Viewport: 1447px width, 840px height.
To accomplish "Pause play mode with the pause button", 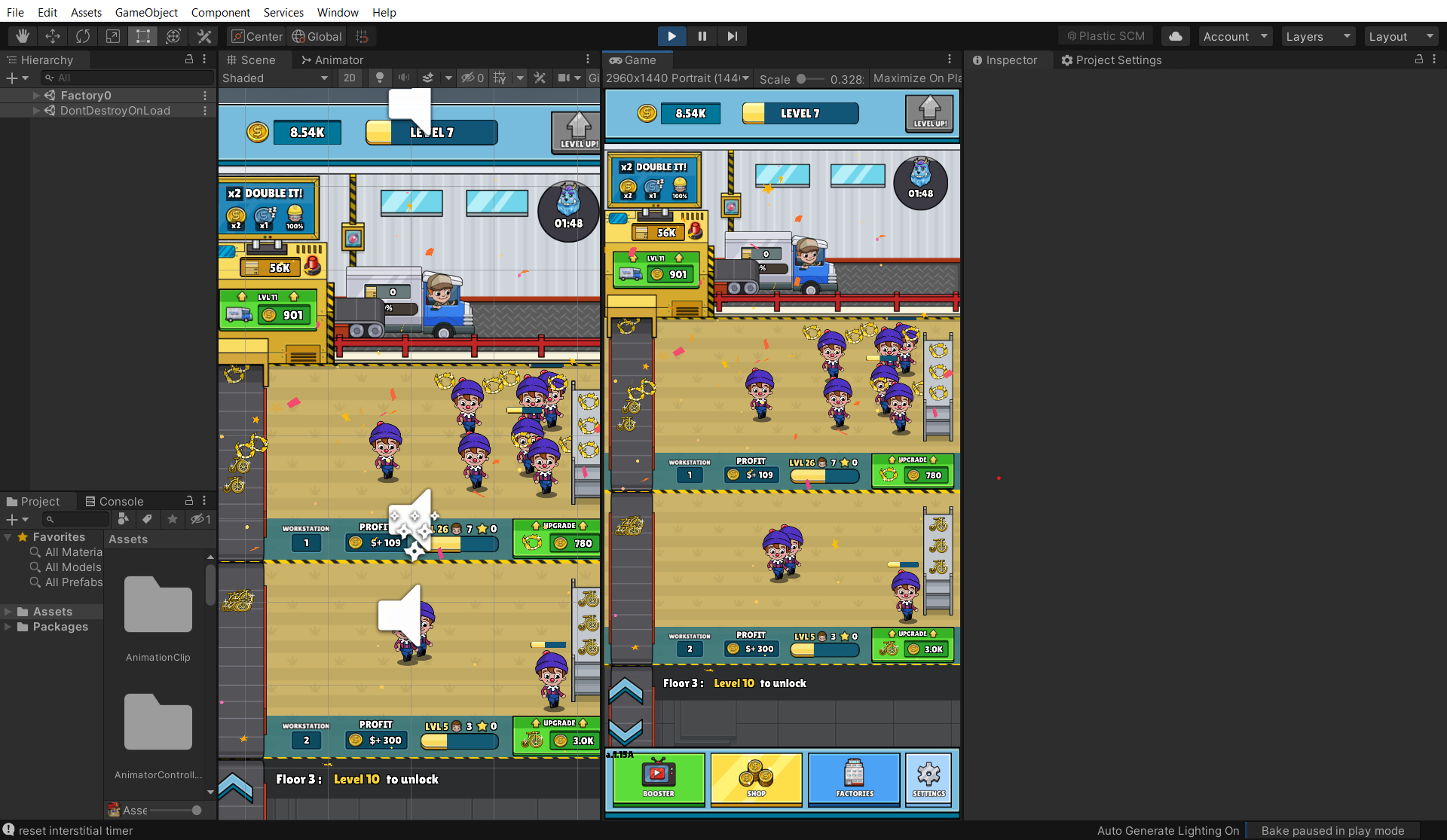I will pyautogui.click(x=702, y=35).
